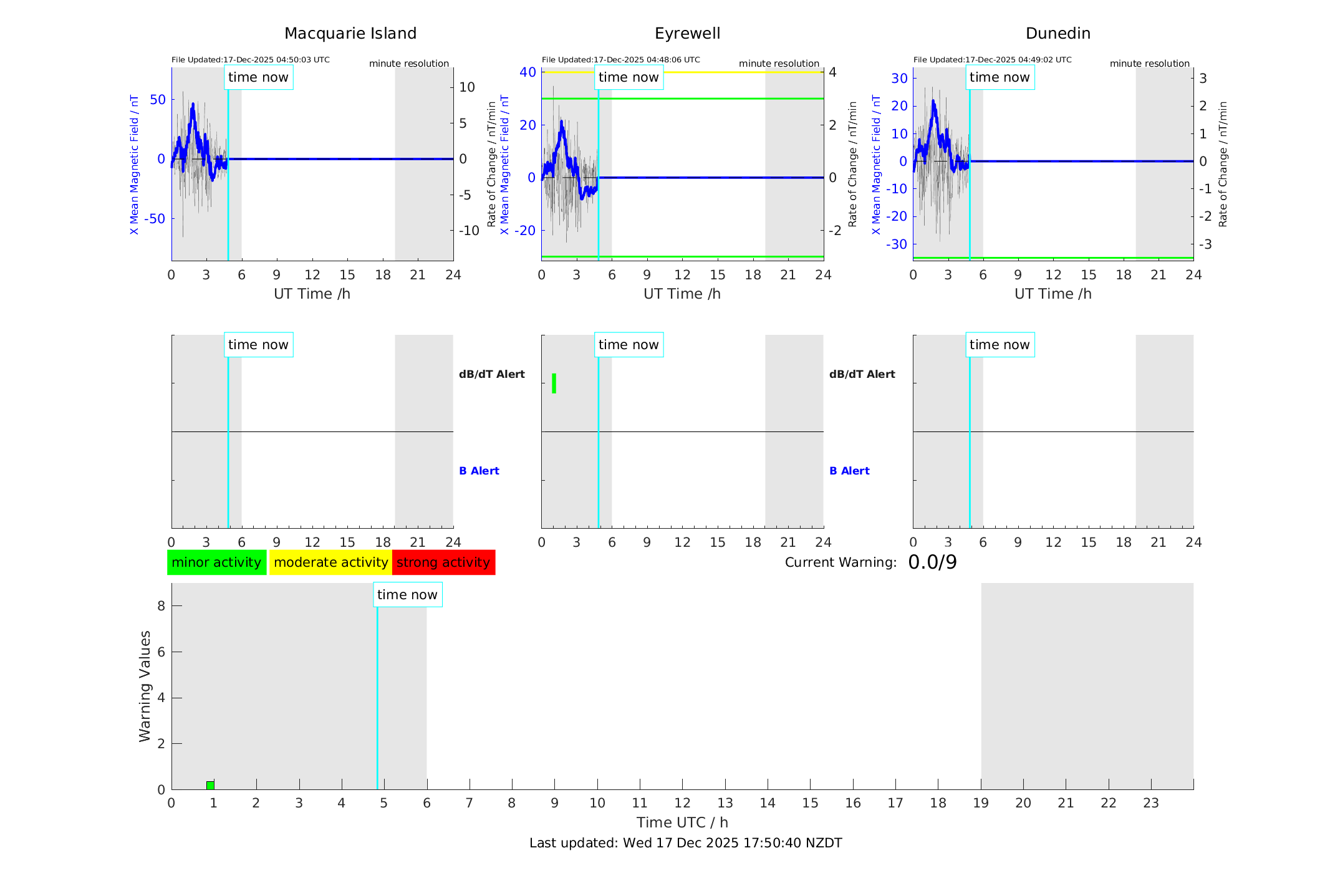Click Dunedin minute resolution label
This screenshot has height=896, width=1320.
[x=1149, y=64]
